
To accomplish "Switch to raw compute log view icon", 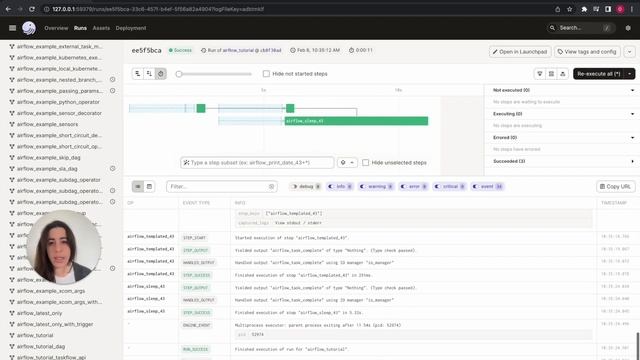I will coord(149,187).
